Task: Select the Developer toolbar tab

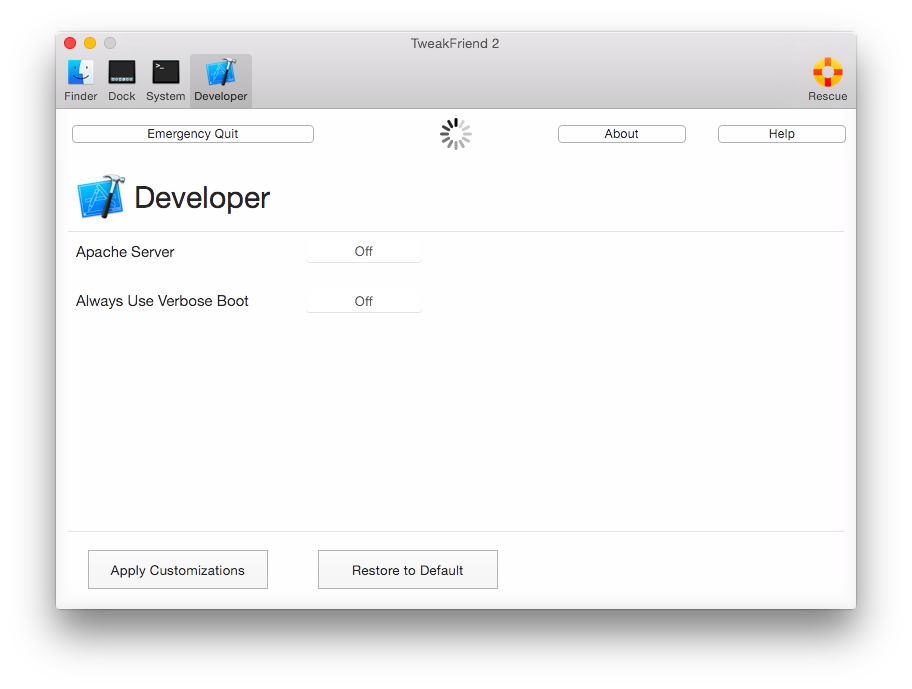Action: coord(220,81)
